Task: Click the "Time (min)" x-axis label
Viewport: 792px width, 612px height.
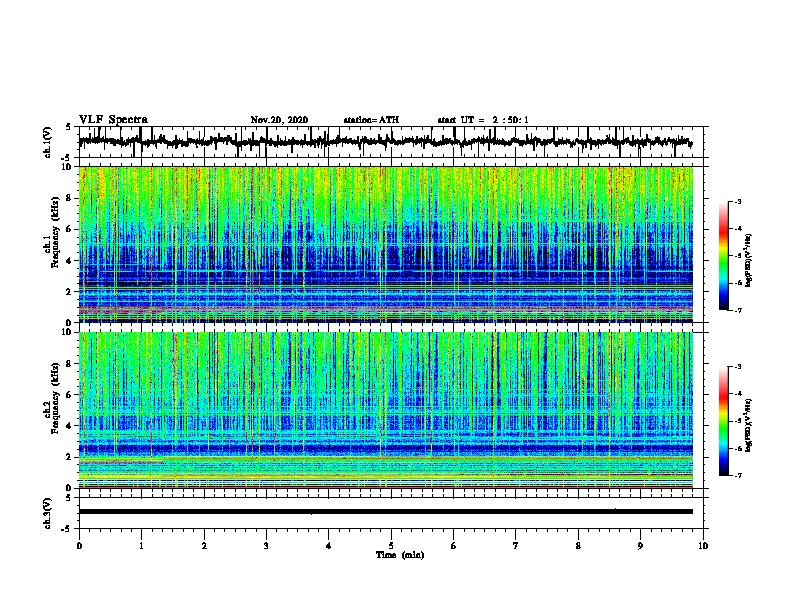Action: click(x=400, y=555)
